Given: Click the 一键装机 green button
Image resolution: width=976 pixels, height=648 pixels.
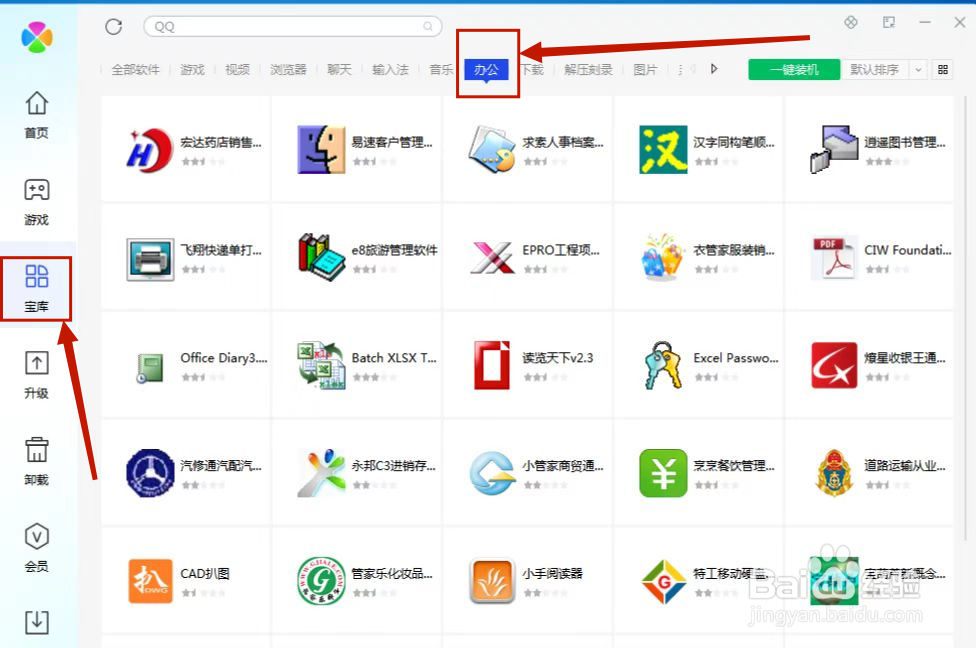Looking at the screenshot, I should (x=794, y=70).
